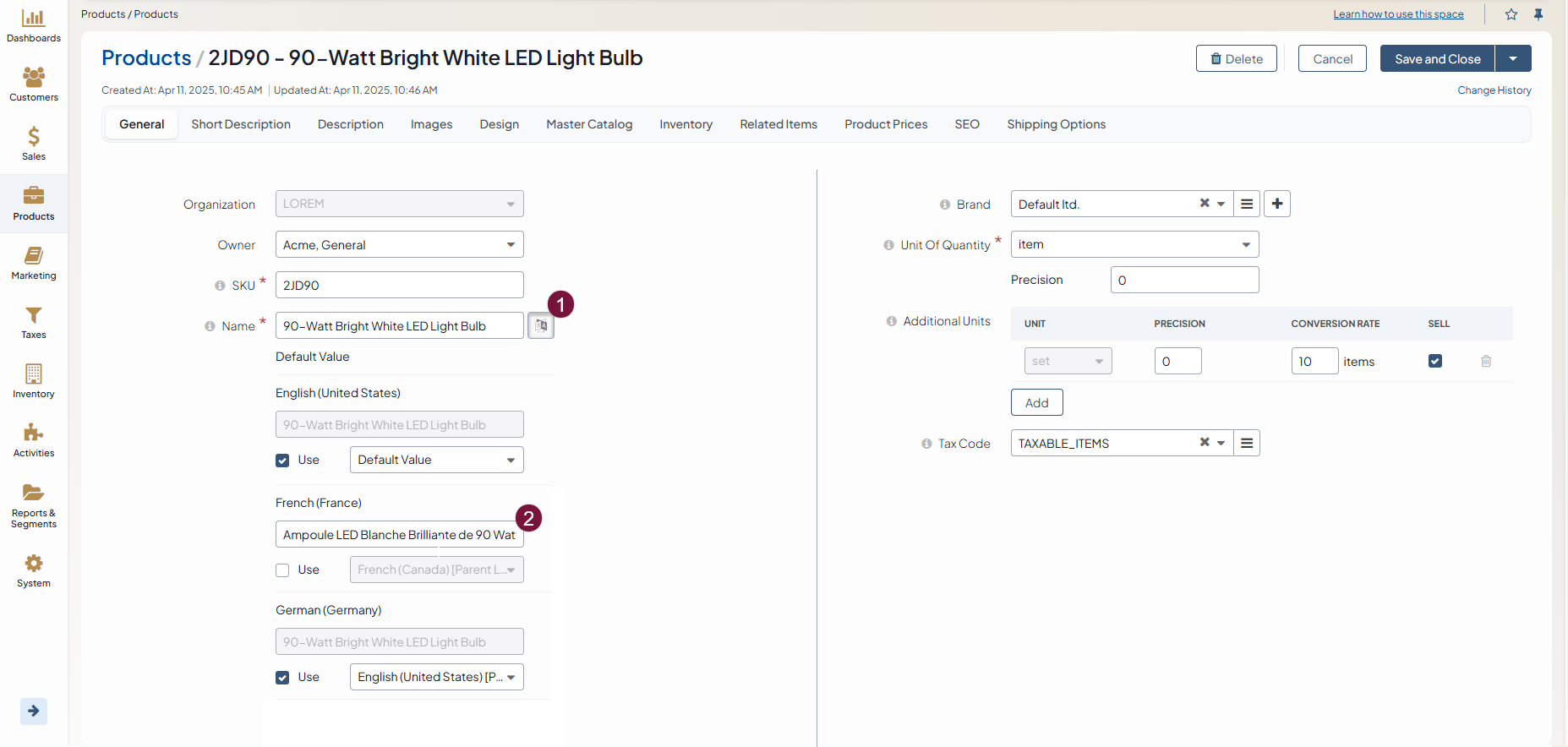Image resolution: width=1568 pixels, height=747 pixels.
Task: Toggle the Sell checkbox for set unit
Action: [x=1435, y=361]
